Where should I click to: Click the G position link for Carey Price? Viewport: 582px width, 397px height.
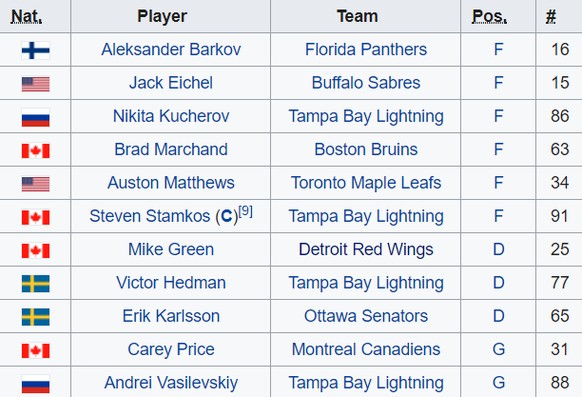(x=498, y=349)
